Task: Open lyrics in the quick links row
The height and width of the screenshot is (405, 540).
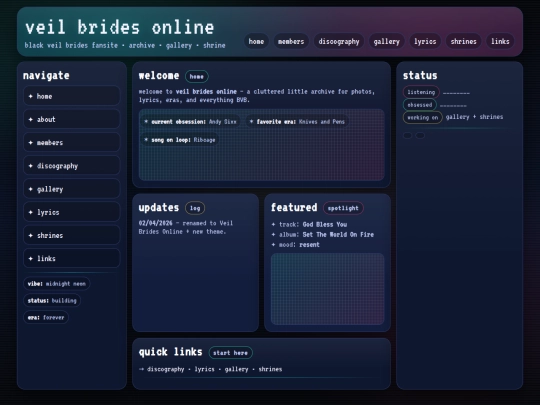Action: click(204, 369)
